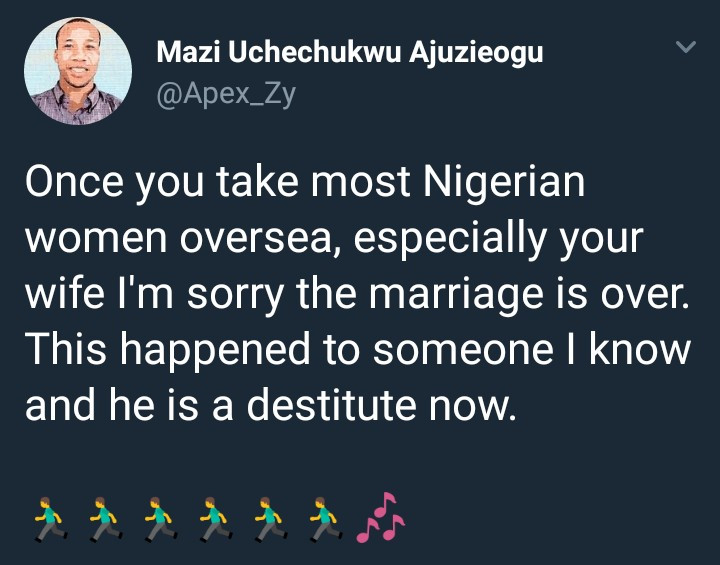This screenshot has height=565, width=720.
Task: Open Mazi Uchechukwu Ajuzieogu's profile name
Action: 350,53
